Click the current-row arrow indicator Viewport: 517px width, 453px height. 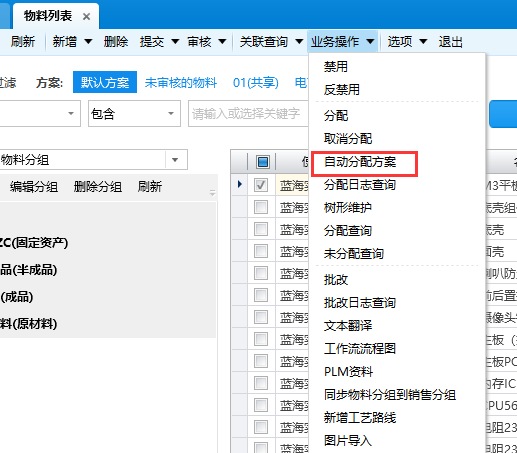point(239,184)
